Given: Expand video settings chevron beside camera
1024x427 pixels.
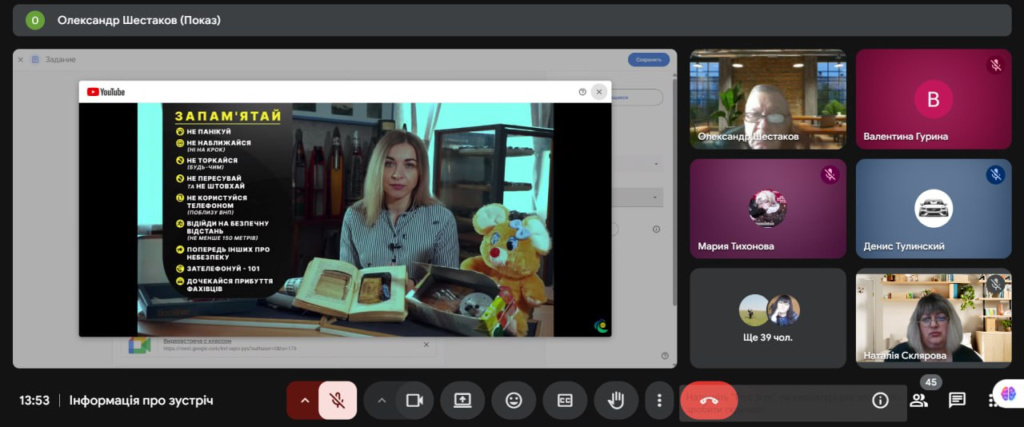Looking at the screenshot, I should pos(381,400).
